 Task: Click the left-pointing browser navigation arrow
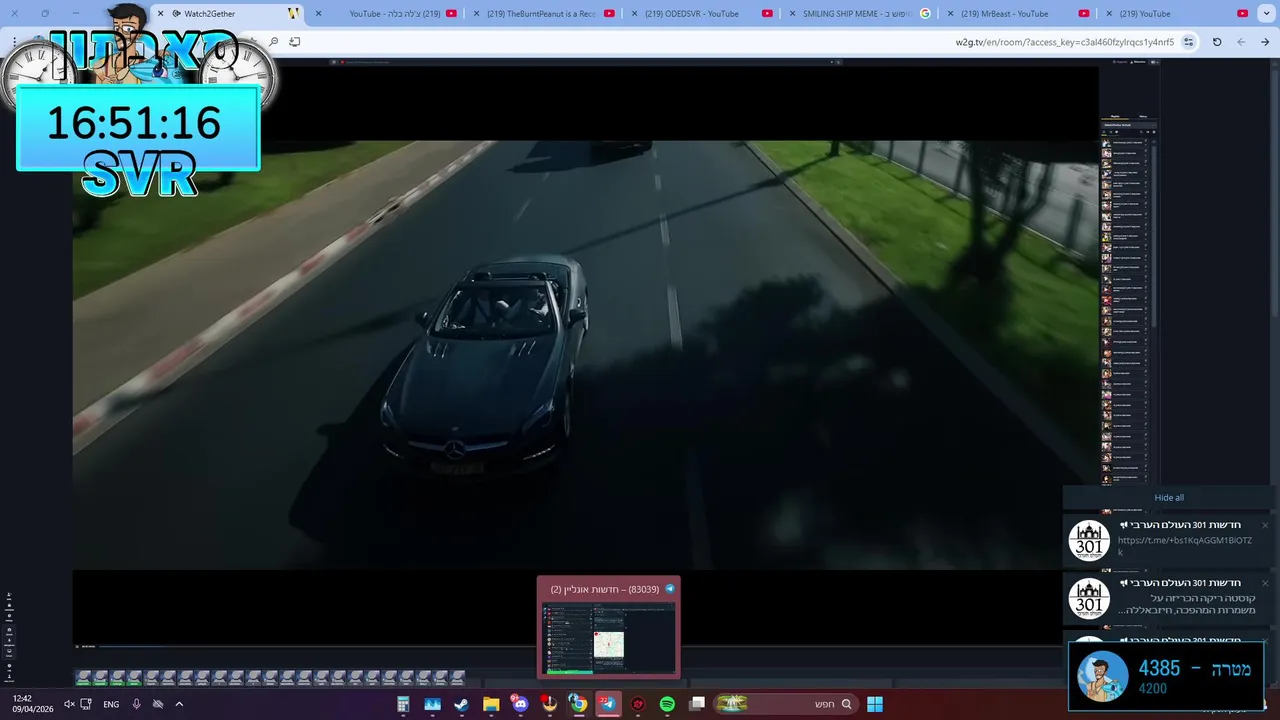click(1241, 42)
